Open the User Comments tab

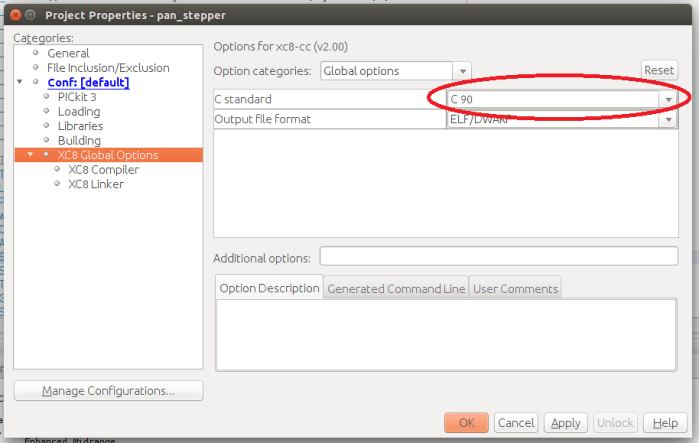tap(515, 289)
